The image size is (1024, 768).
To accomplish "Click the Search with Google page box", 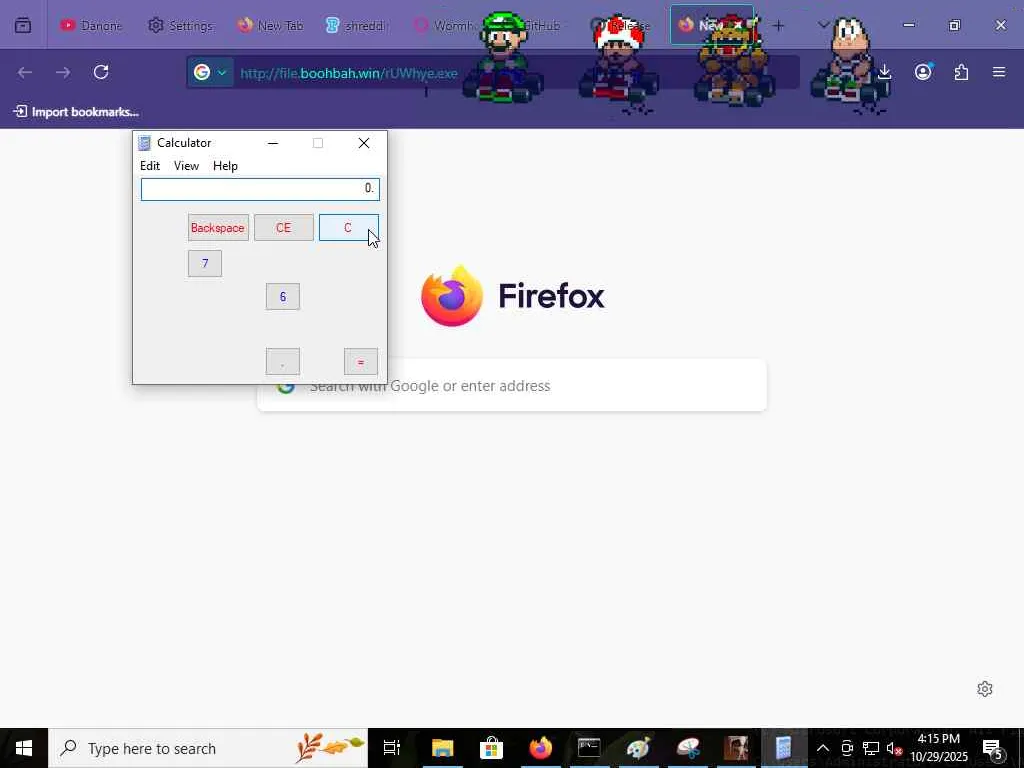I will (x=512, y=385).
